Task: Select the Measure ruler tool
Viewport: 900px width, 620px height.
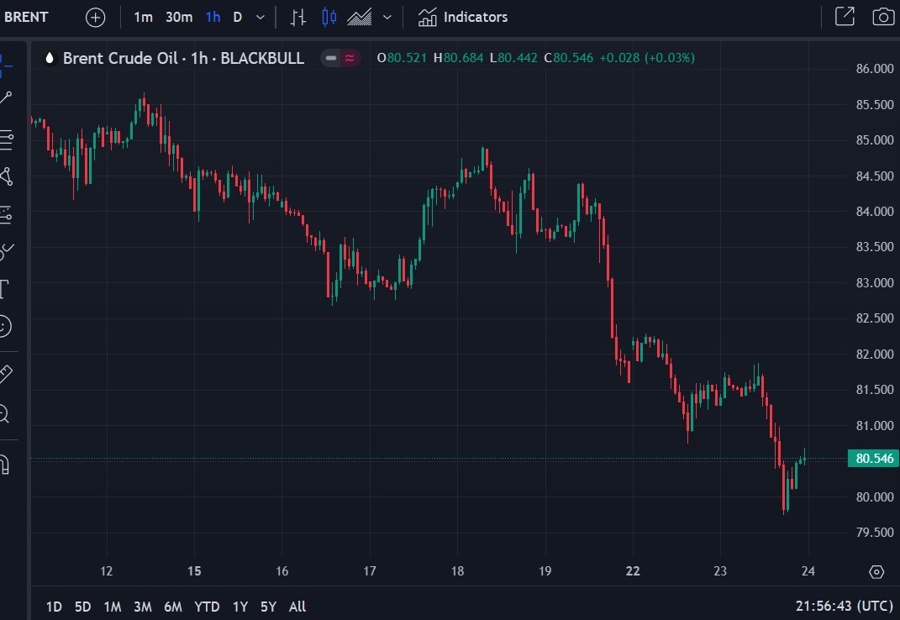Action: tap(5, 374)
